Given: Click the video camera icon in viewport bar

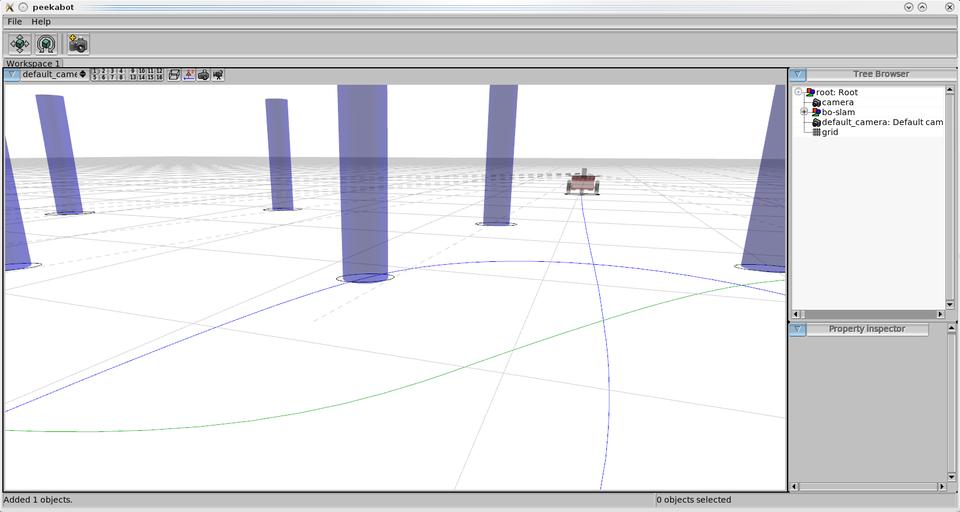Looking at the screenshot, I should pyautogui.click(x=218, y=75).
